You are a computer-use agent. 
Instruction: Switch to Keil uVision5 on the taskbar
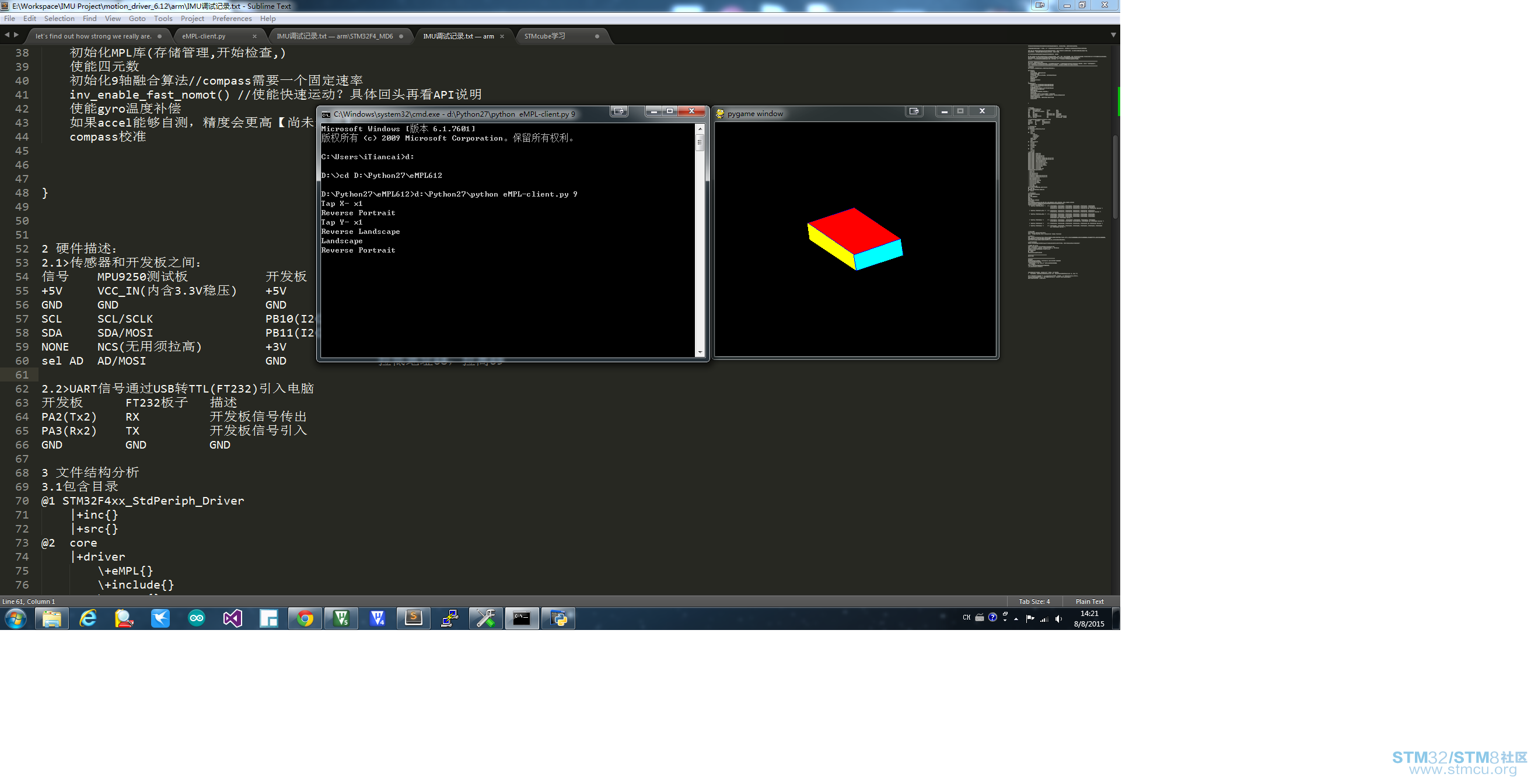point(342,619)
